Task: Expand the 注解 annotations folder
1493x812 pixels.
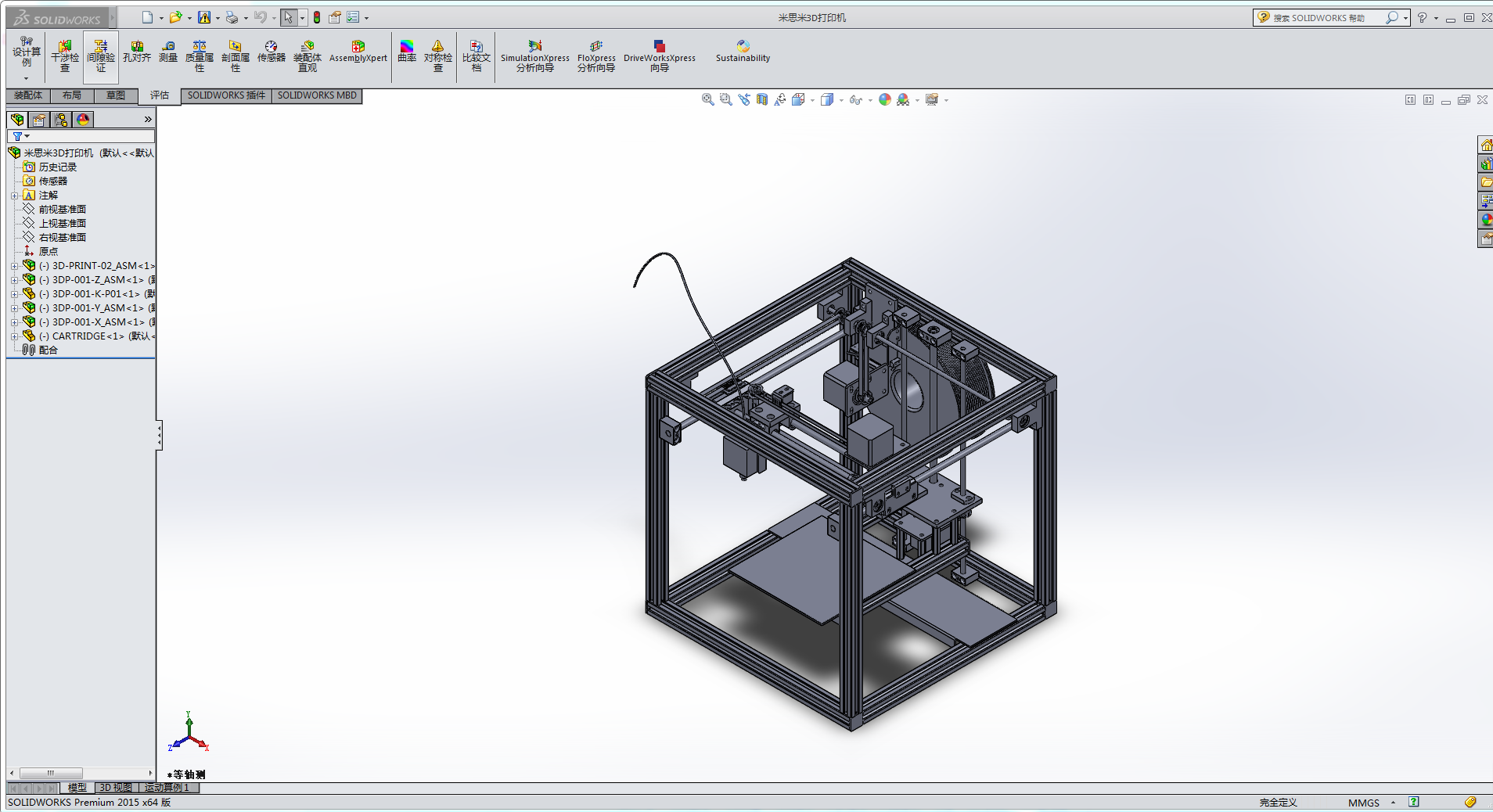Action: point(14,196)
